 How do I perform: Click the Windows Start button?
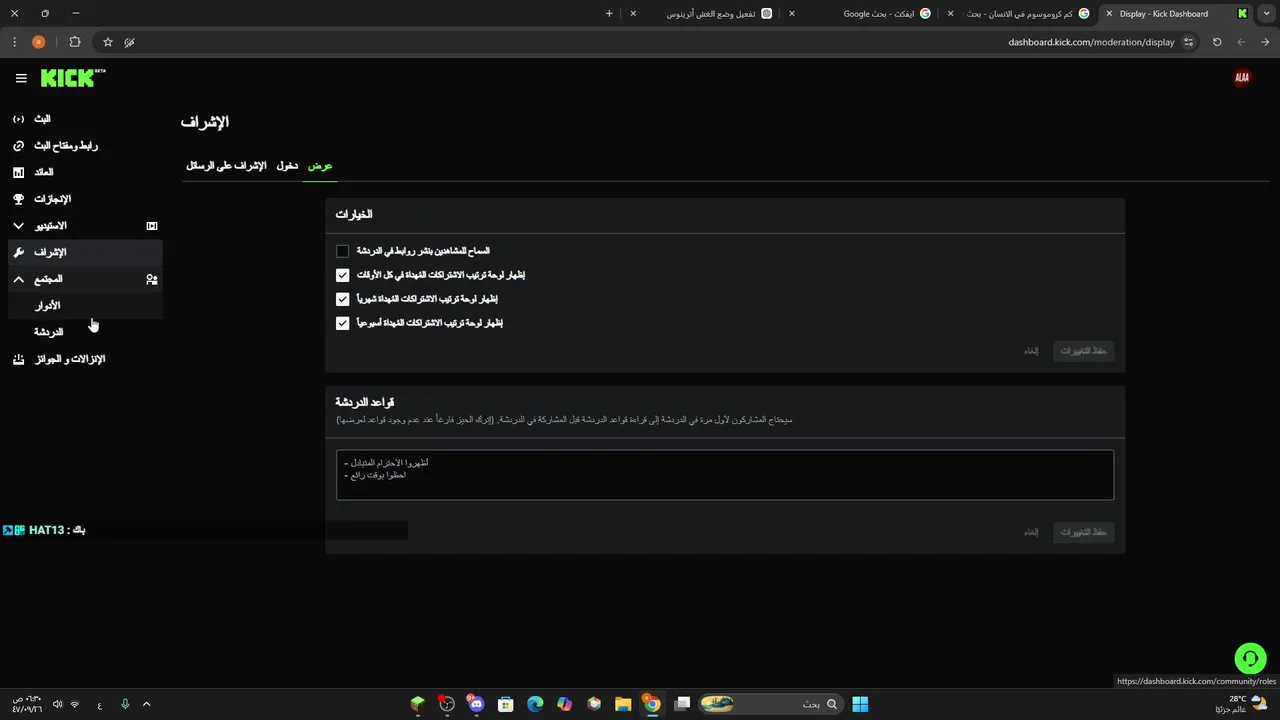860,704
